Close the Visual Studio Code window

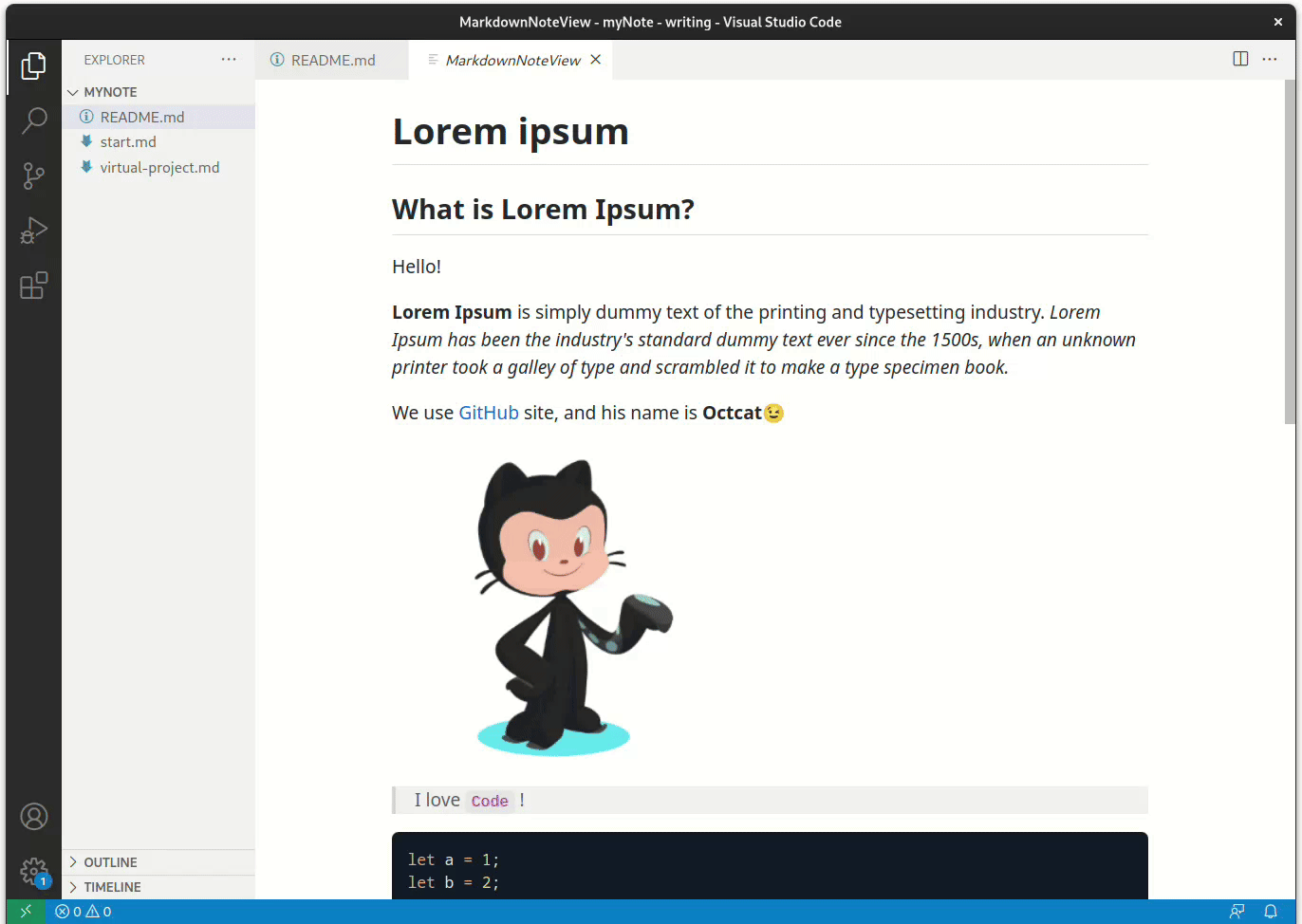(x=1277, y=22)
